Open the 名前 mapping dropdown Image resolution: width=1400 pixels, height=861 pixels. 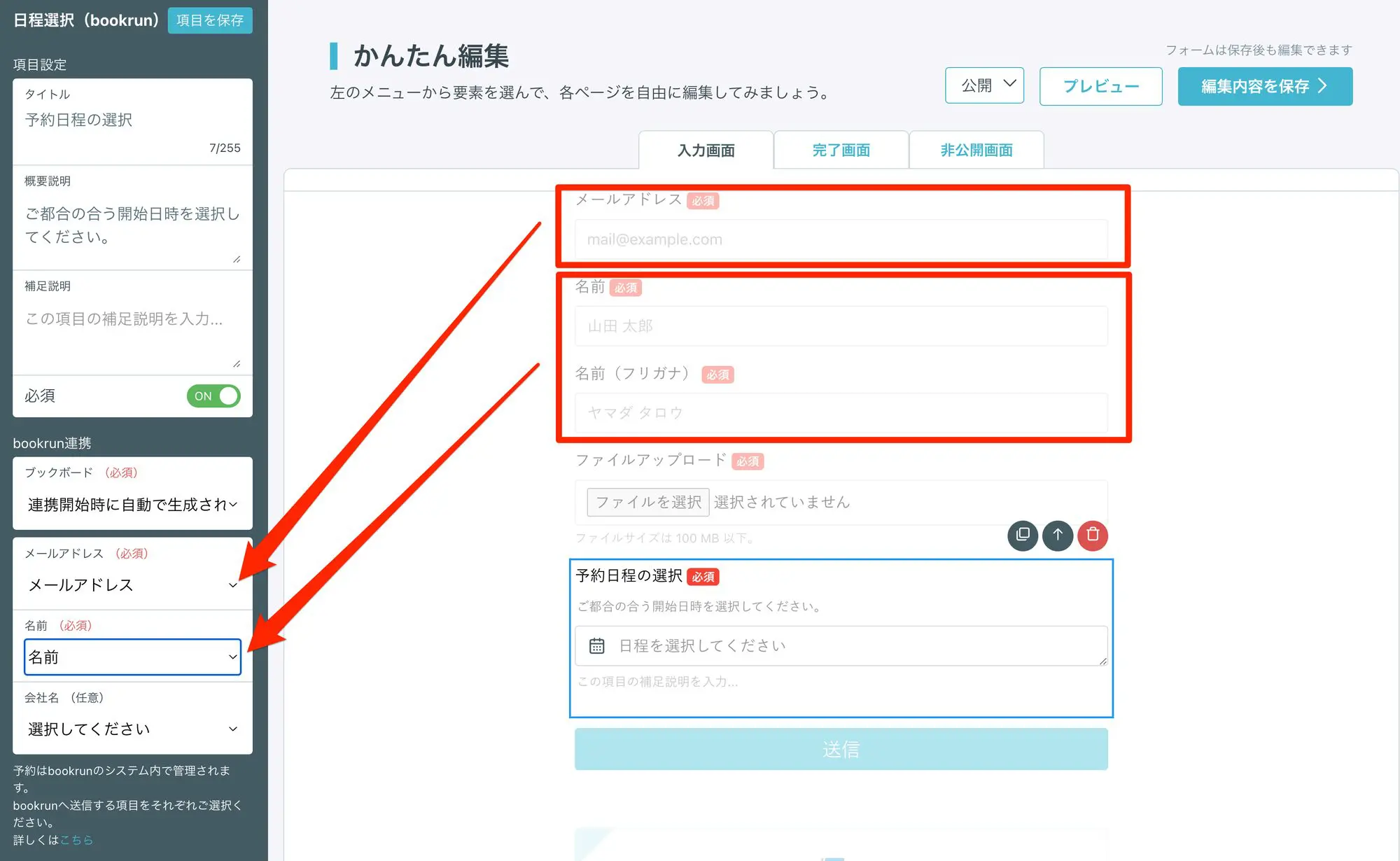point(132,657)
